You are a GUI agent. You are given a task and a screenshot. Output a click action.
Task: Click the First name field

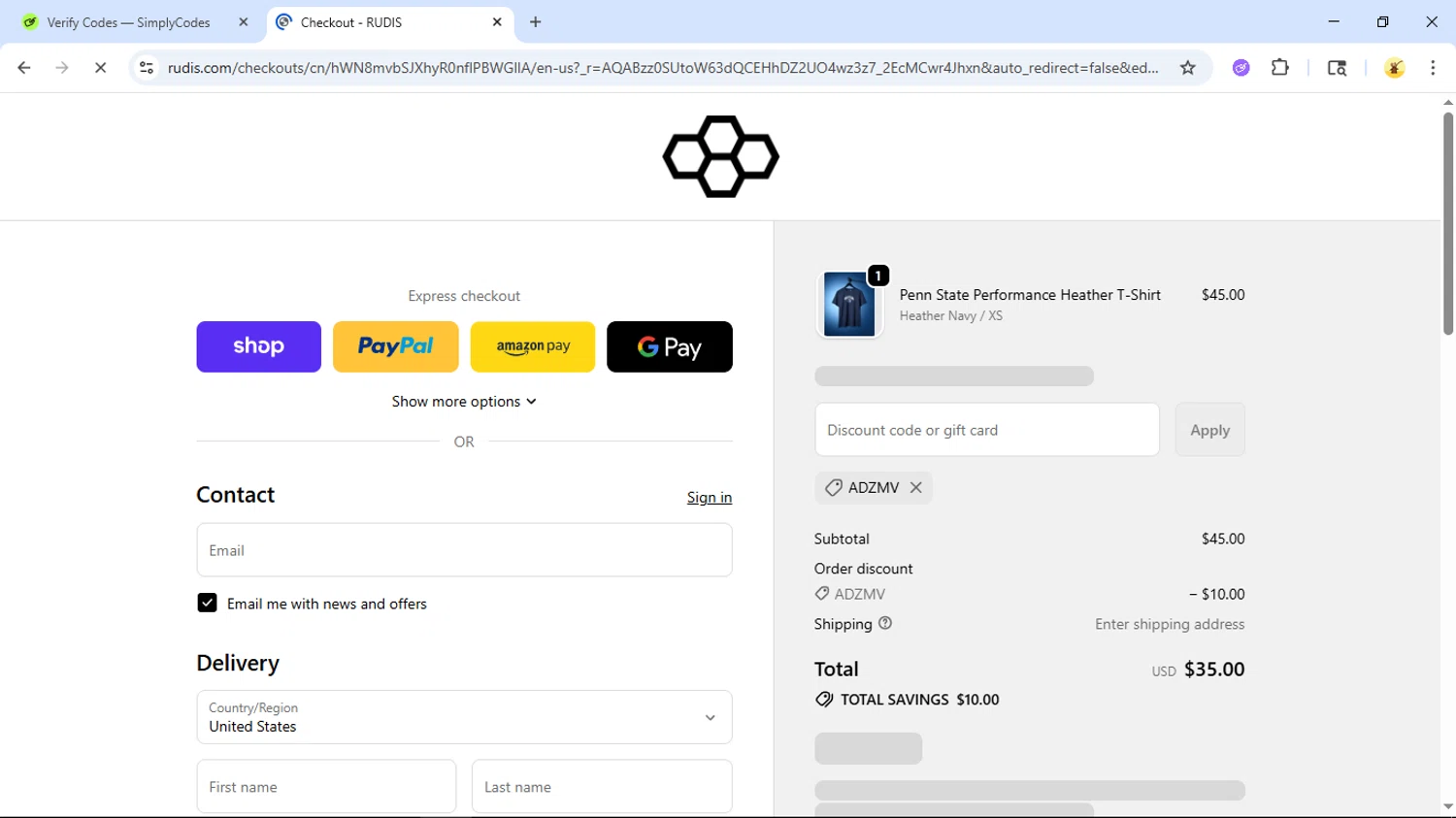326,787
